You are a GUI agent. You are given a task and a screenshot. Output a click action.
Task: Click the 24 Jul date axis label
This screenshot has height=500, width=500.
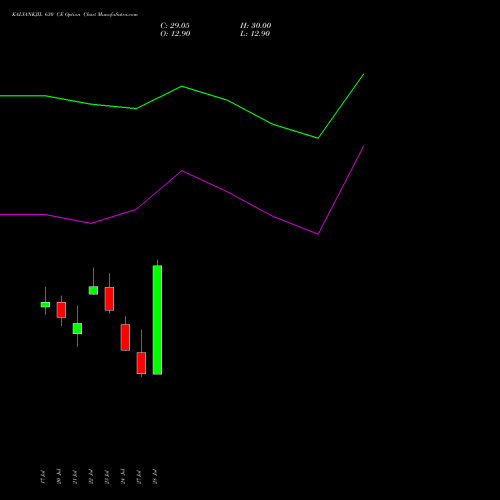coord(123,477)
